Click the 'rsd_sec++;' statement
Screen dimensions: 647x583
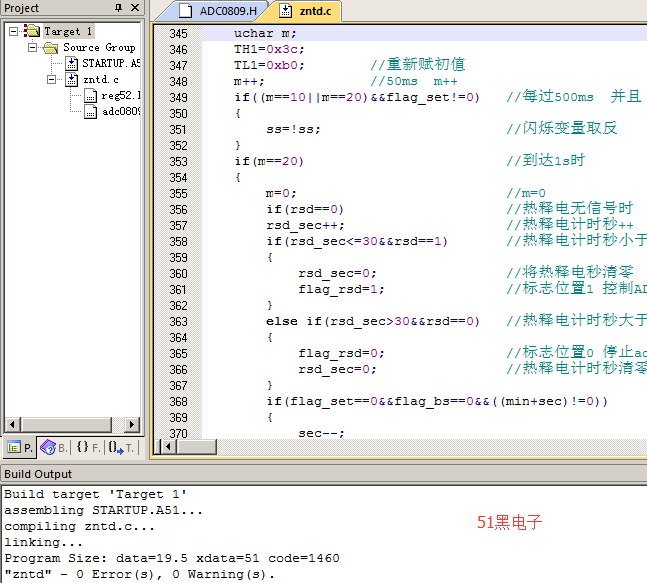click(305, 225)
